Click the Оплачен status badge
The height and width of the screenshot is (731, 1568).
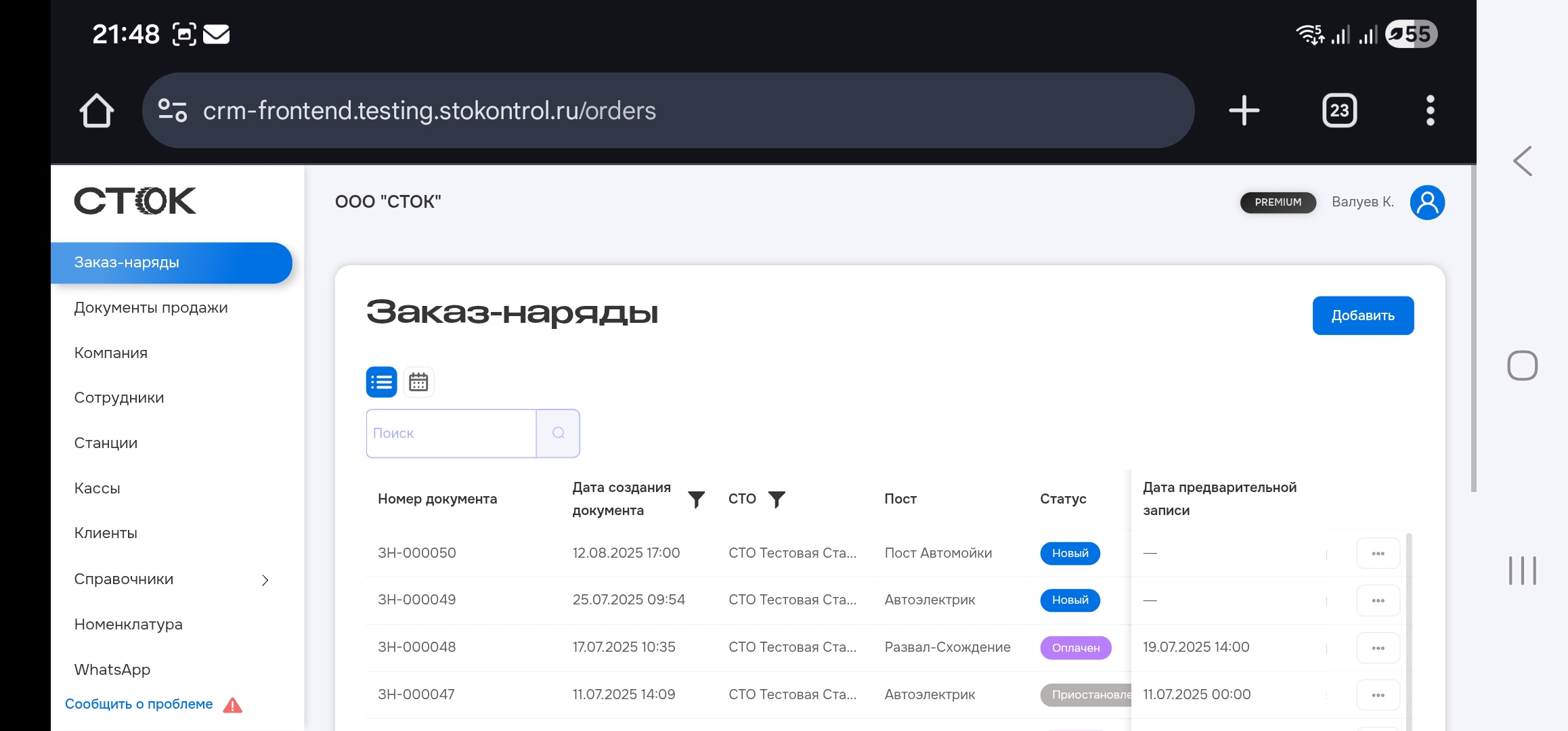pos(1075,648)
